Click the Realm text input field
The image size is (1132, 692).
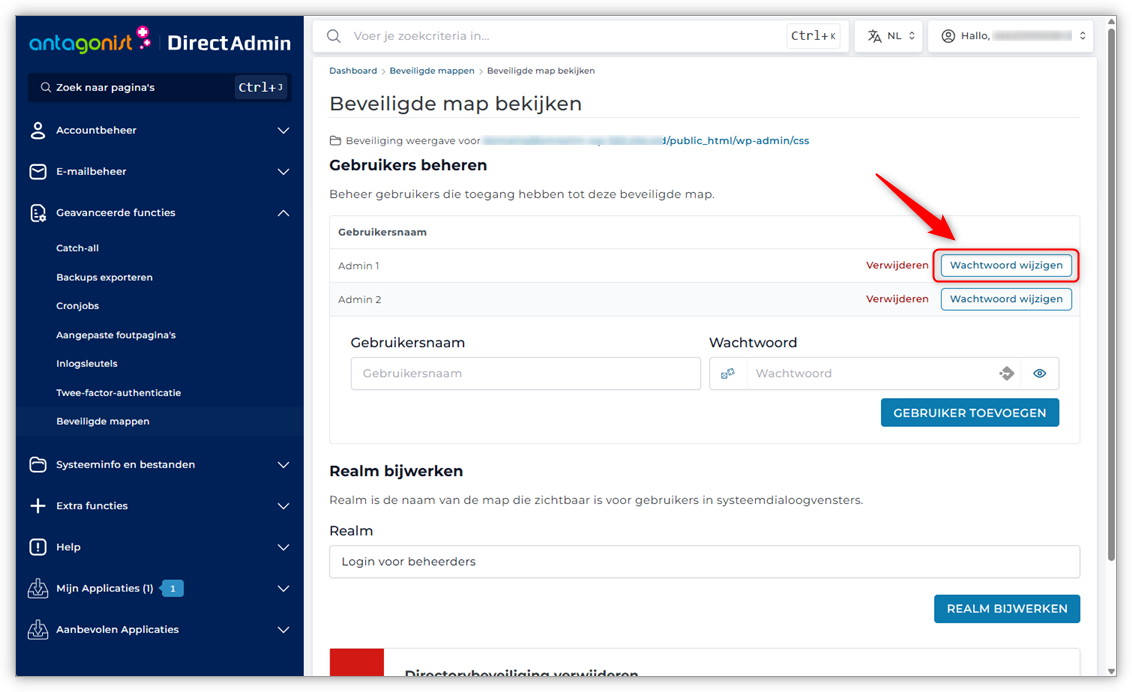click(704, 561)
